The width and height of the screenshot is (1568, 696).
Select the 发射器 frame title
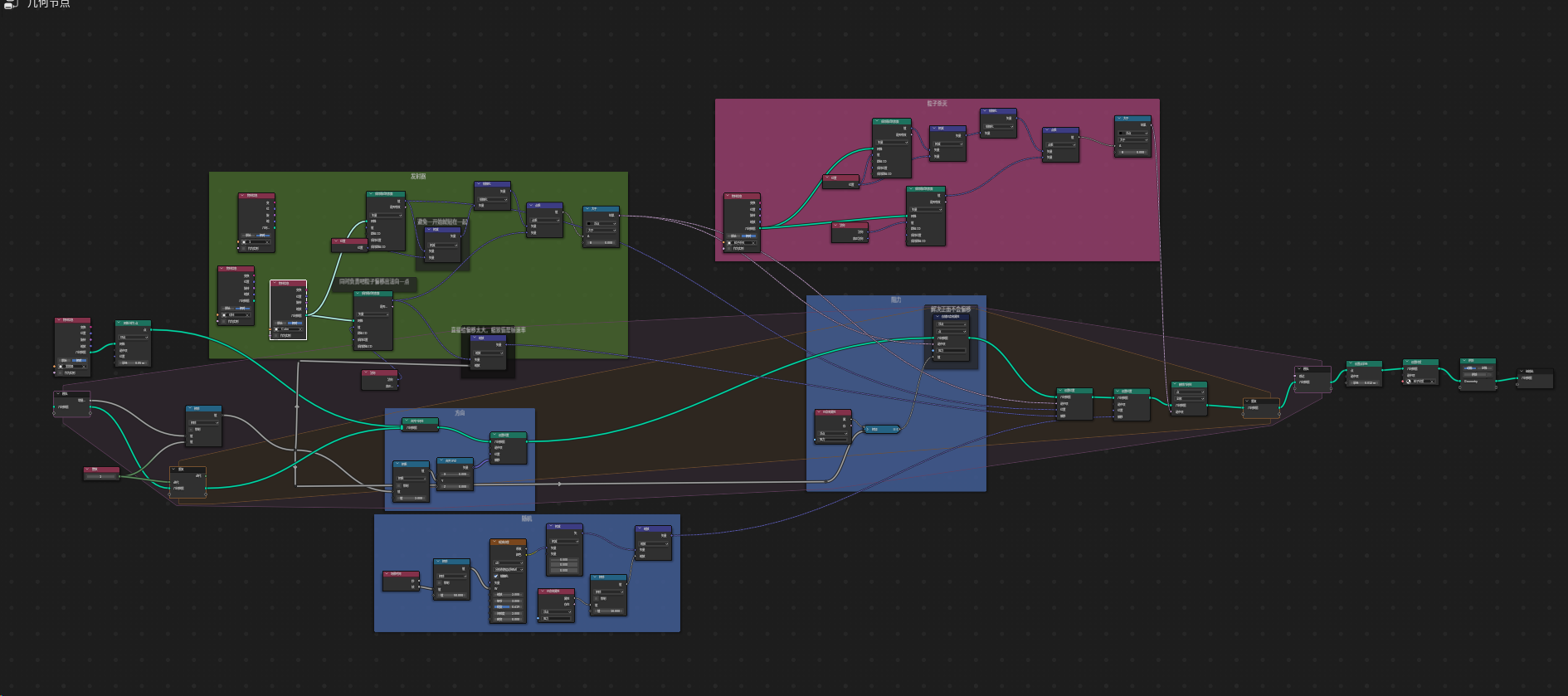pyautogui.click(x=418, y=177)
